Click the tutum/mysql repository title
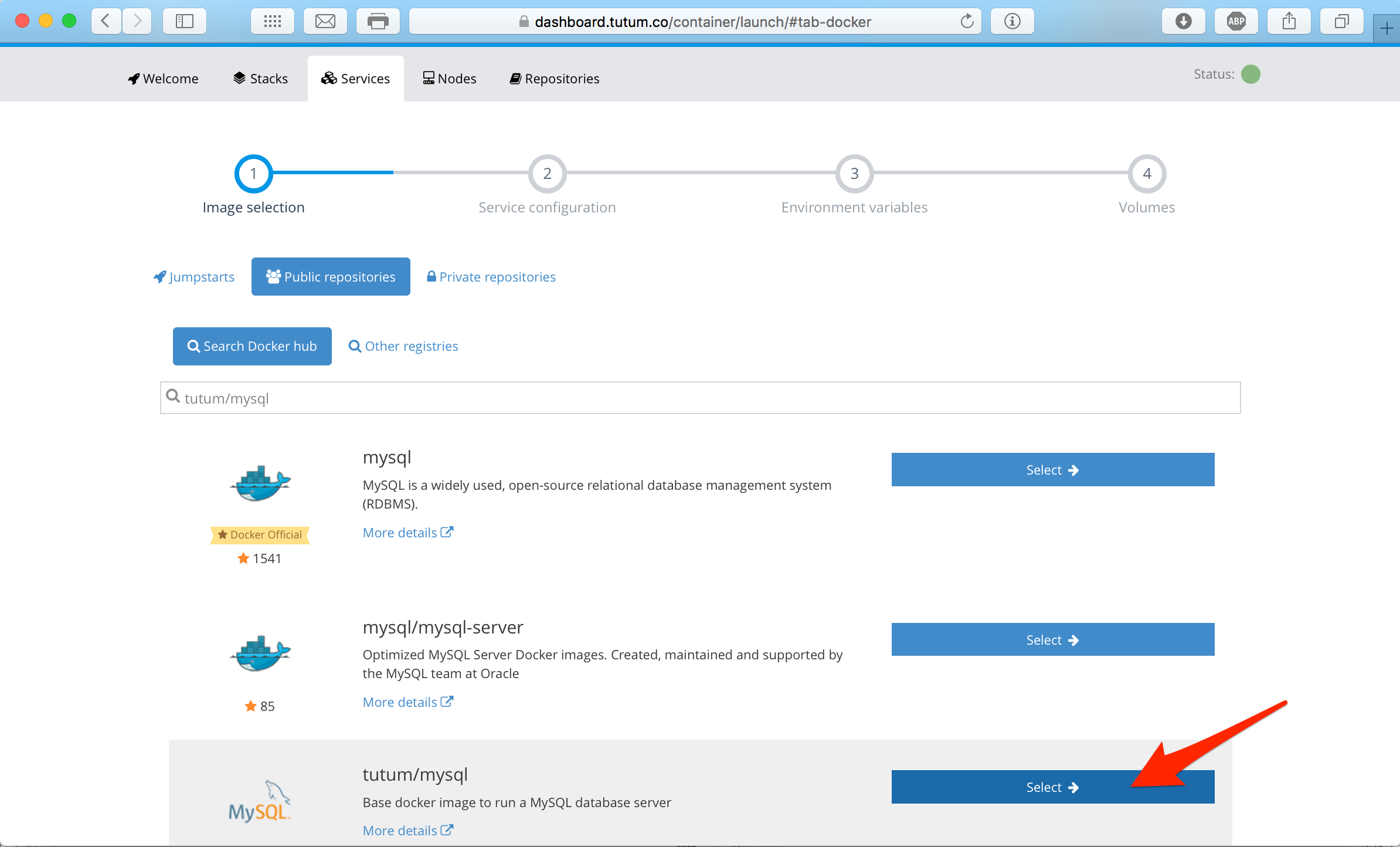The width and height of the screenshot is (1400, 847). (415, 775)
